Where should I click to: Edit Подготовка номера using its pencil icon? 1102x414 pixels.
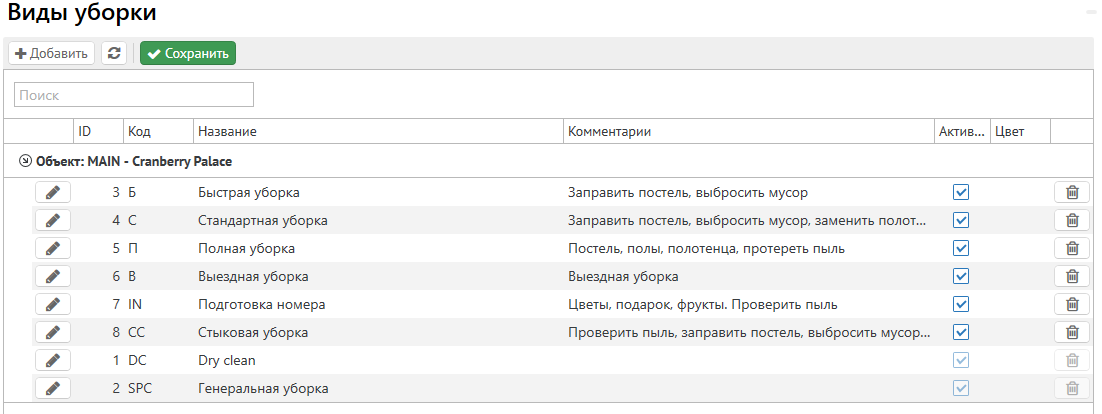click(x=52, y=304)
